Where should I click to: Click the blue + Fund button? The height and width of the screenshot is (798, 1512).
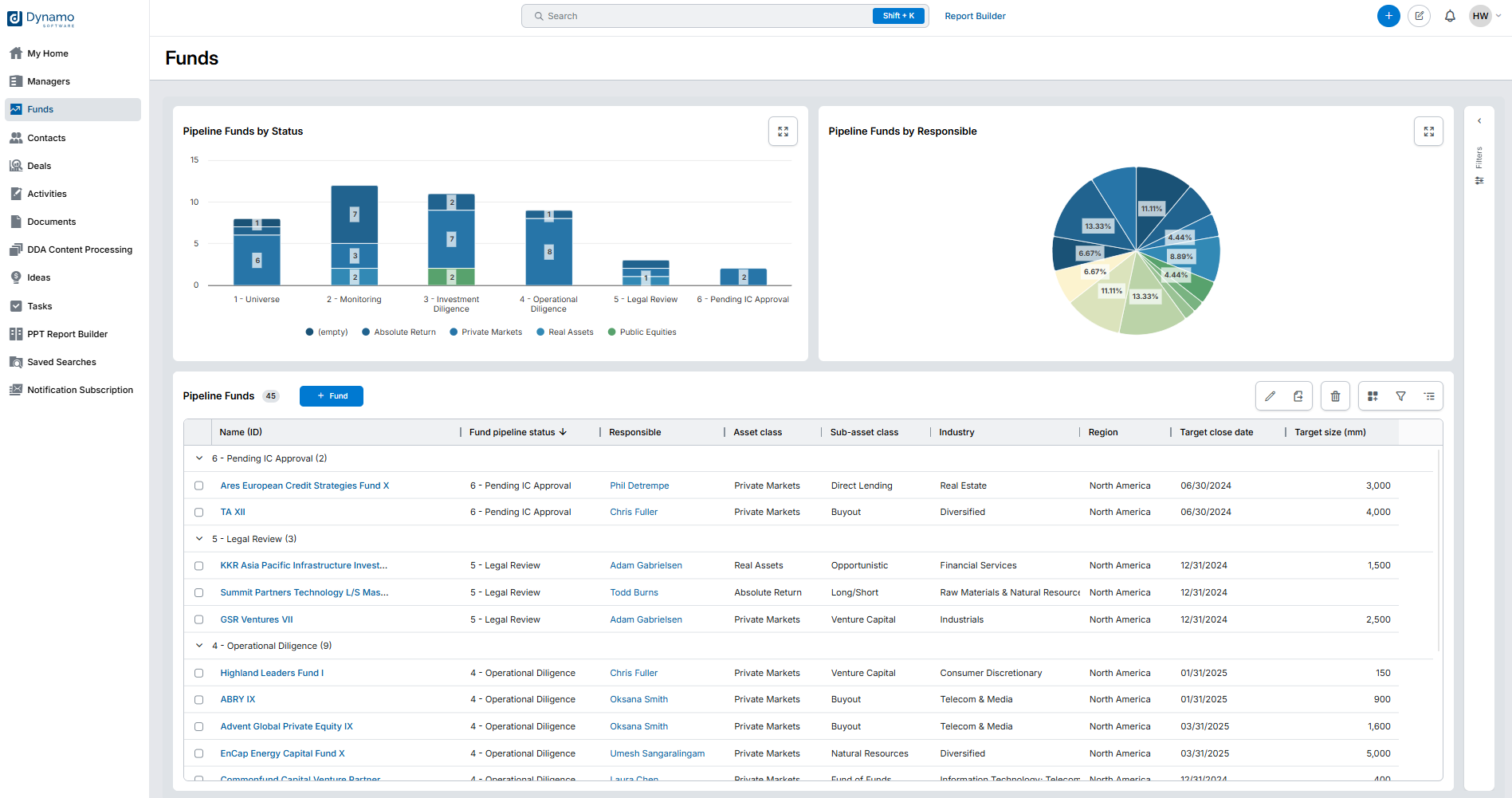[x=332, y=396]
